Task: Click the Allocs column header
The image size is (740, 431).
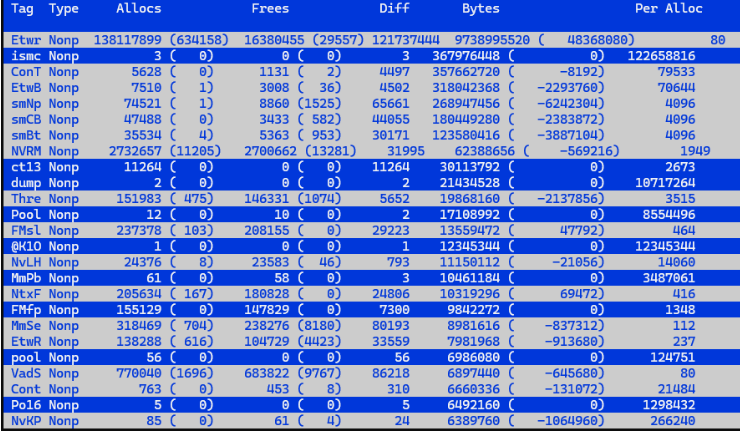Action: click(x=139, y=8)
